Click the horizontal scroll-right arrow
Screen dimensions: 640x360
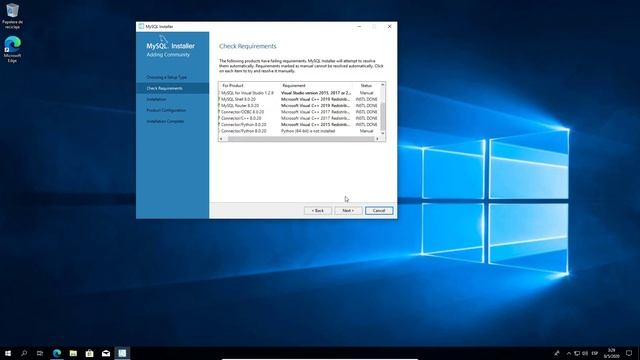pyautogui.click(x=378, y=139)
